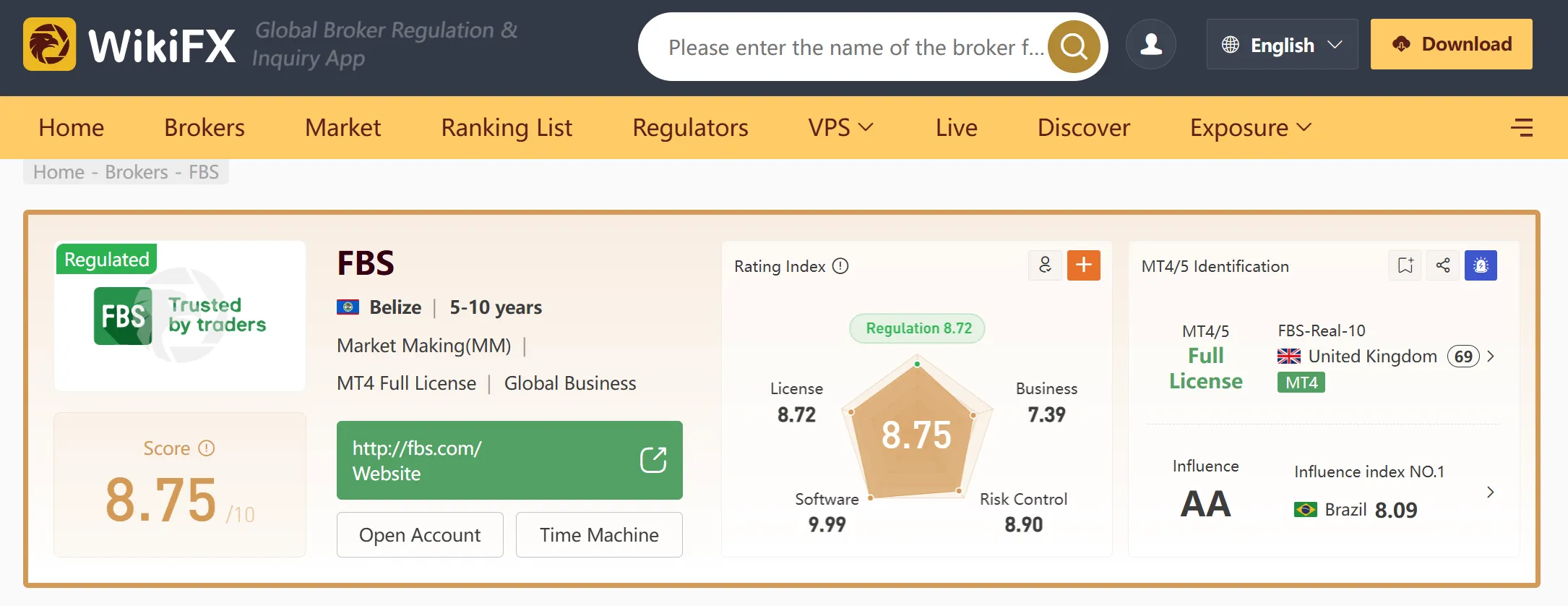This screenshot has height=606, width=1568.
Task: Click the broker name search field
Action: (x=856, y=47)
